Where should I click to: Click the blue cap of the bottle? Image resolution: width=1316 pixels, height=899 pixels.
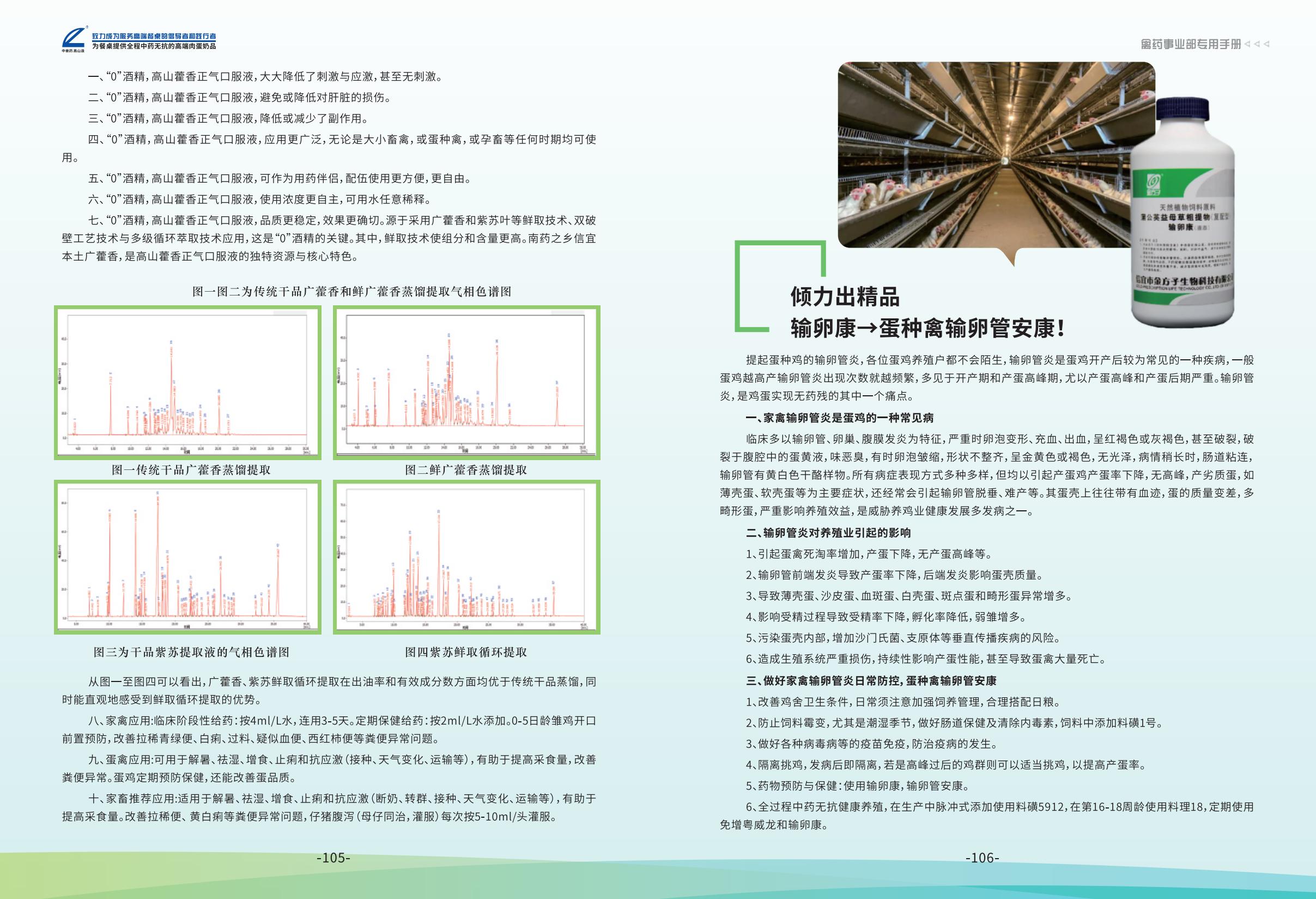coord(1184,109)
